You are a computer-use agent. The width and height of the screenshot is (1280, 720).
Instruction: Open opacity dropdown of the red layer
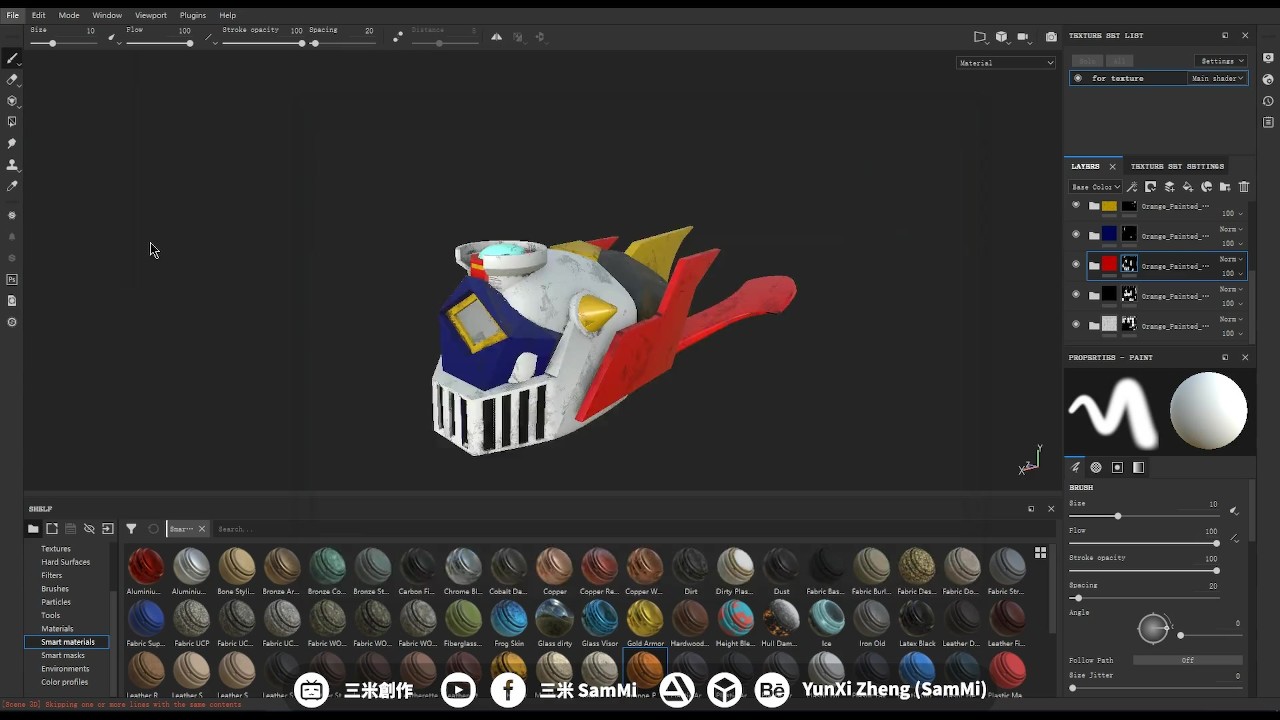[x=1232, y=273]
